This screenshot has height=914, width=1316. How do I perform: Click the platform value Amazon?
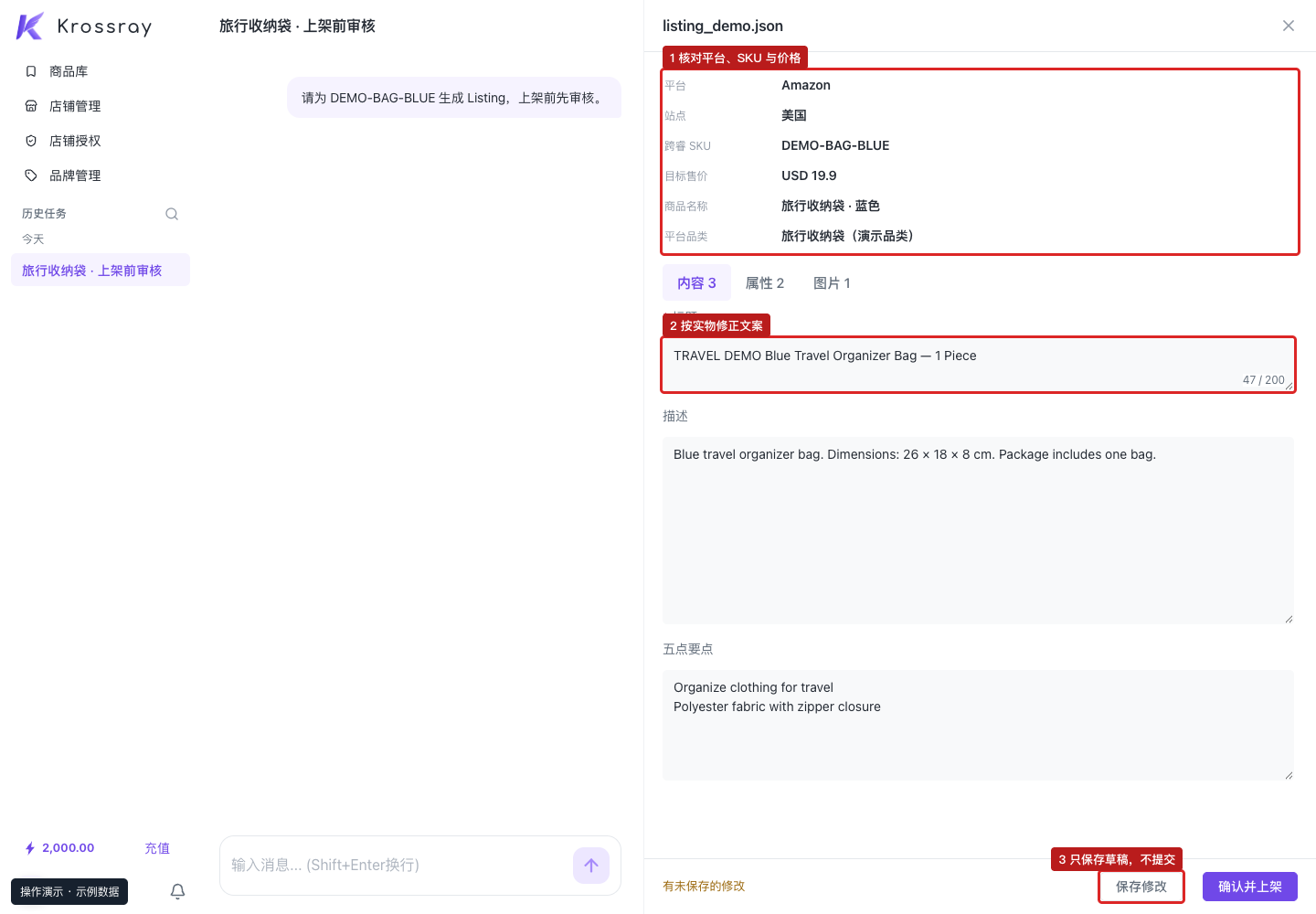pos(806,85)
